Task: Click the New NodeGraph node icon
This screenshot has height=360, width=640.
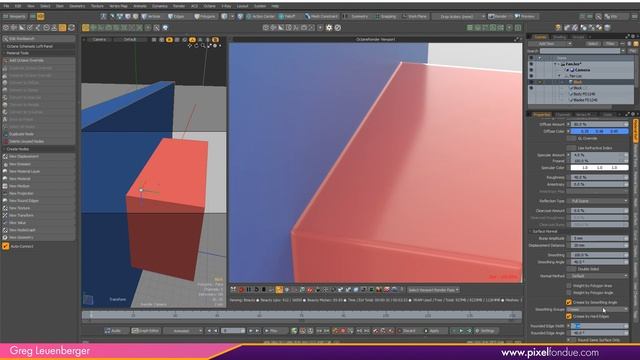Action: coord(5,230)
